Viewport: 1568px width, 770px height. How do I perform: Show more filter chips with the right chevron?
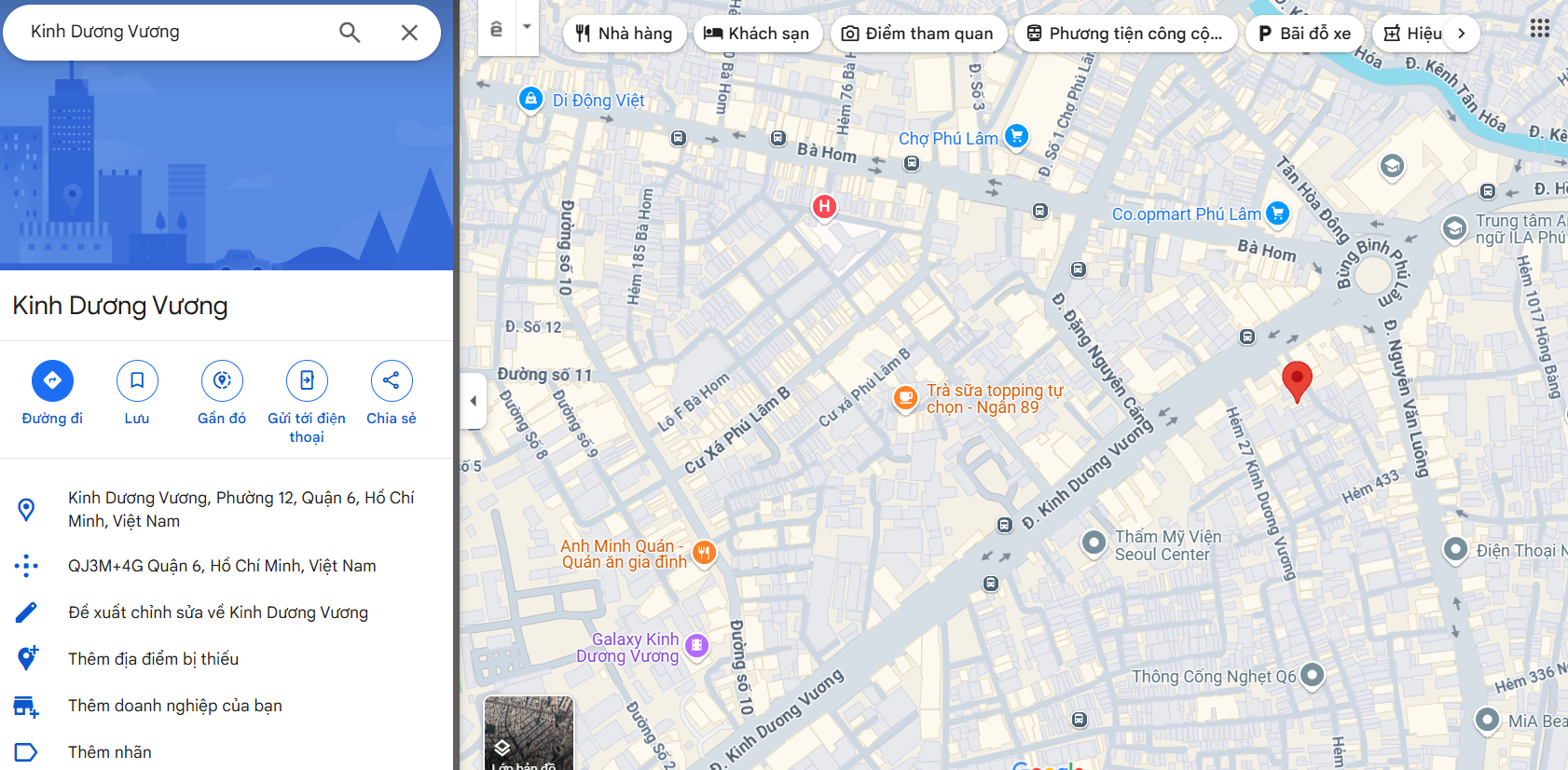tap(1462, 34)
